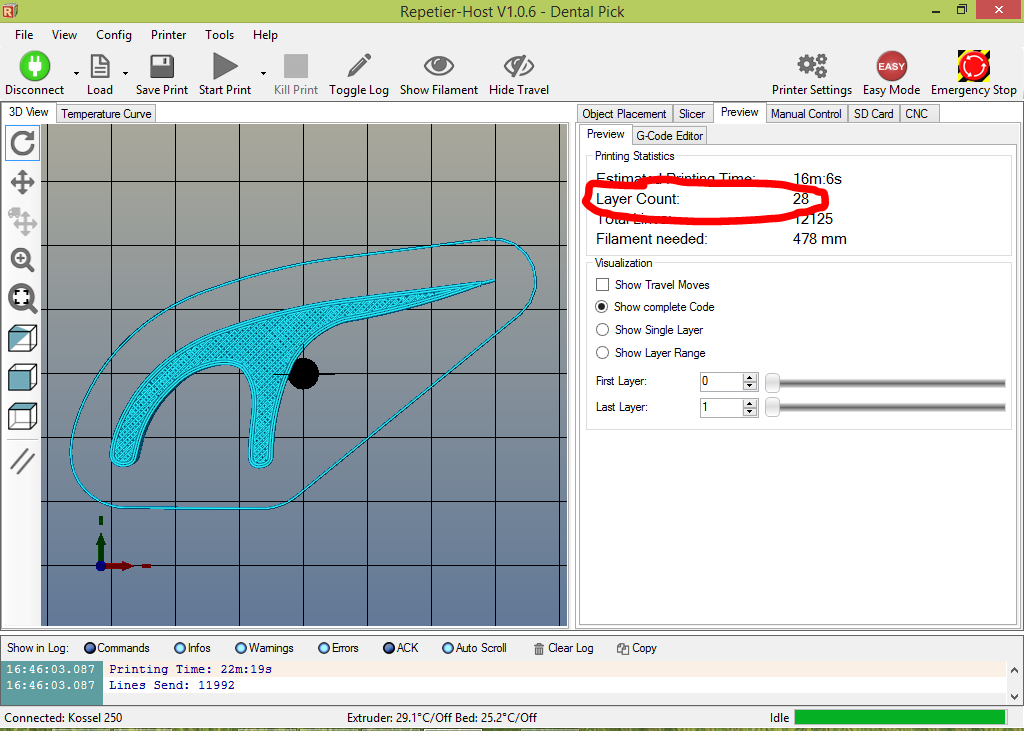
Task: Open Printer Settings gears icon
Action: [812, 66]
